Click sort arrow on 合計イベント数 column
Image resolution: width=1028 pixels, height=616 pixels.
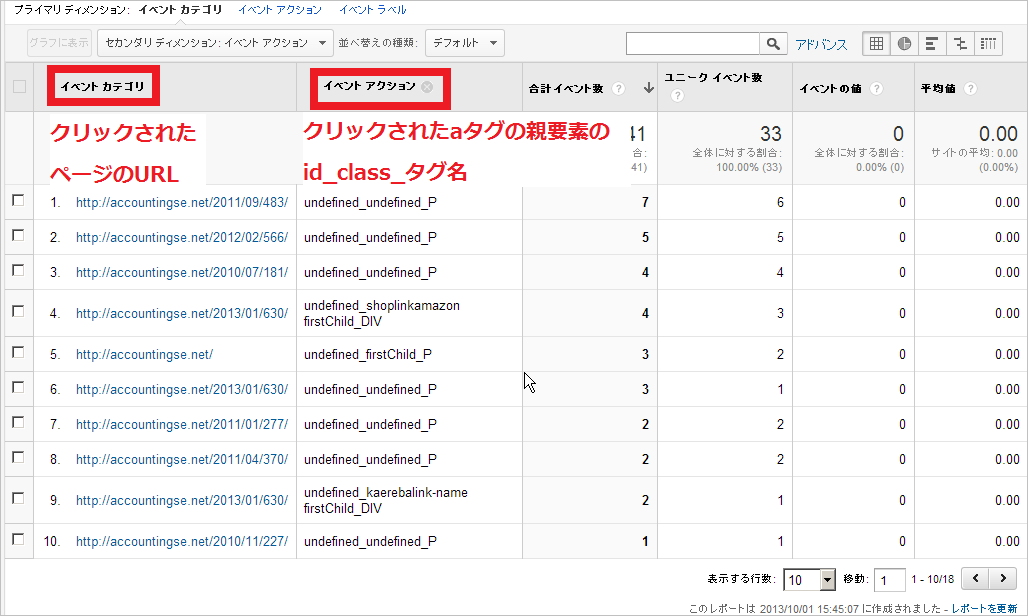[648, 88]
